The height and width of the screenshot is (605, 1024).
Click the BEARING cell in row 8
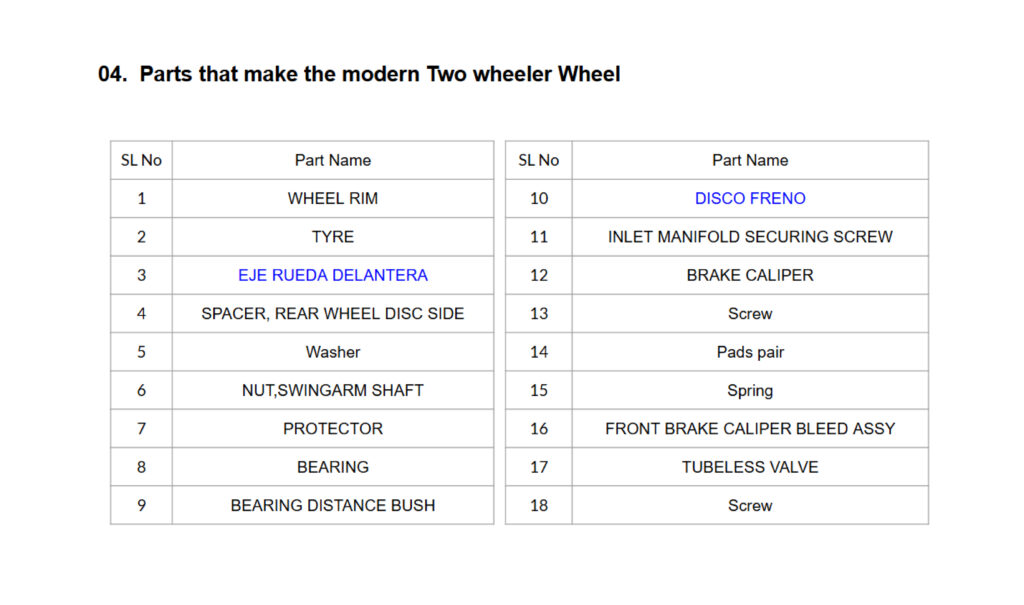coord(332,467)
